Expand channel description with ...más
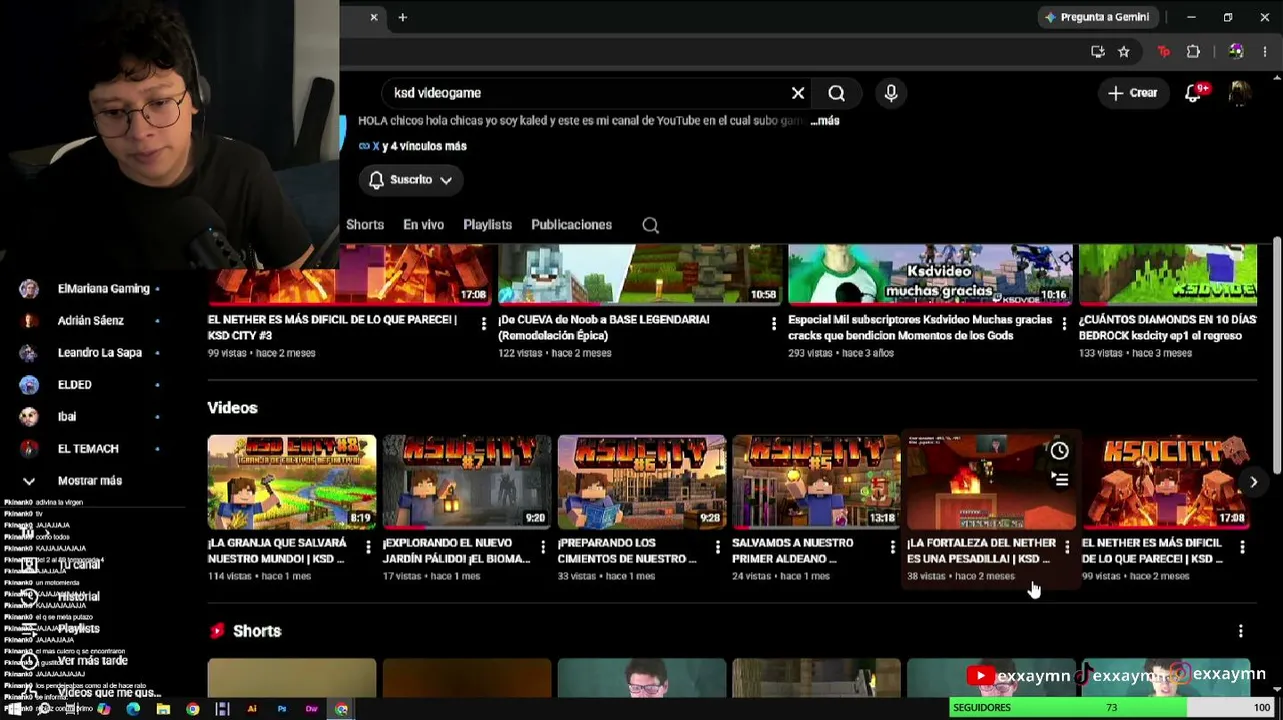 (825, 121)
